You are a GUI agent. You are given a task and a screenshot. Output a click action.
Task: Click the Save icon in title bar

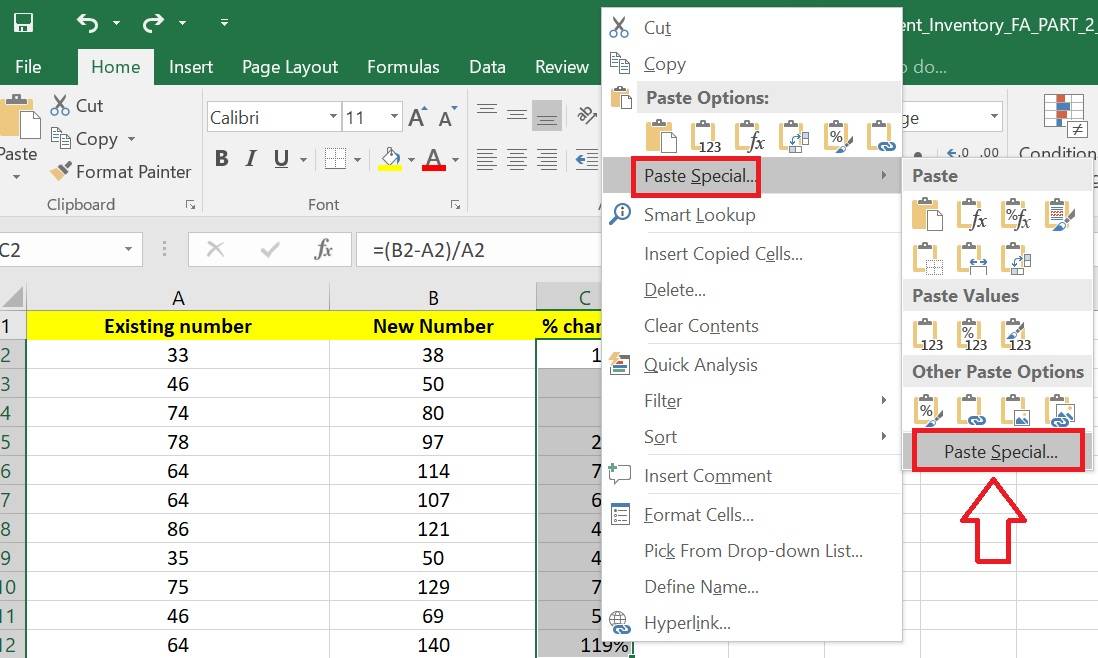pyautogui.click(x=22, y=22)
